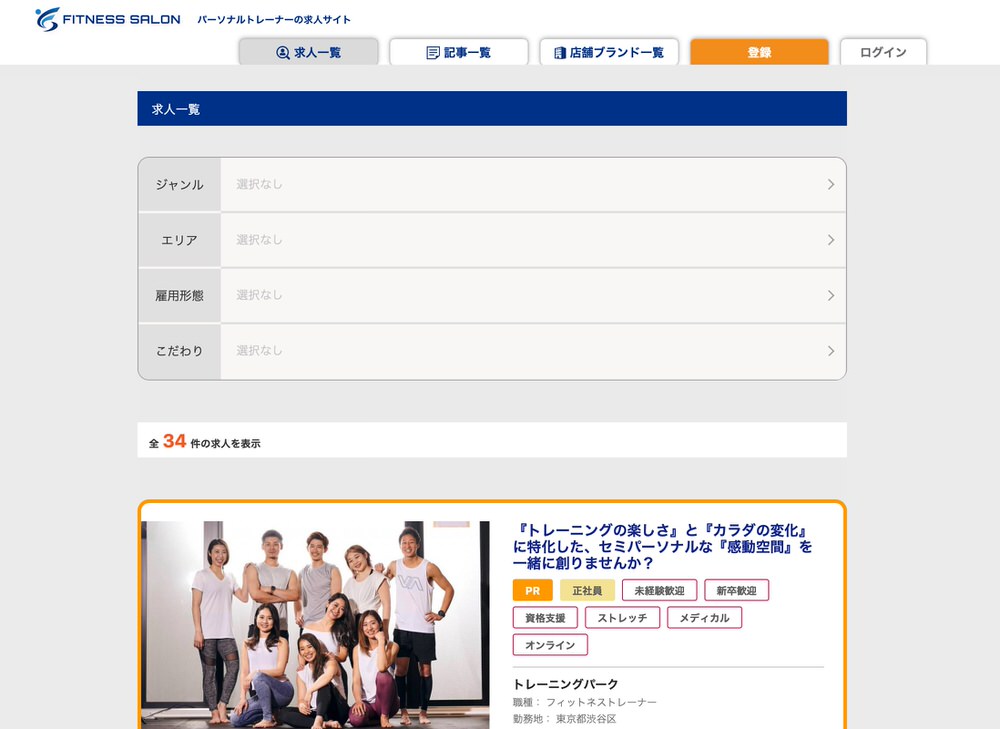Select the 新卒歓迎 tag

point(736,591)
